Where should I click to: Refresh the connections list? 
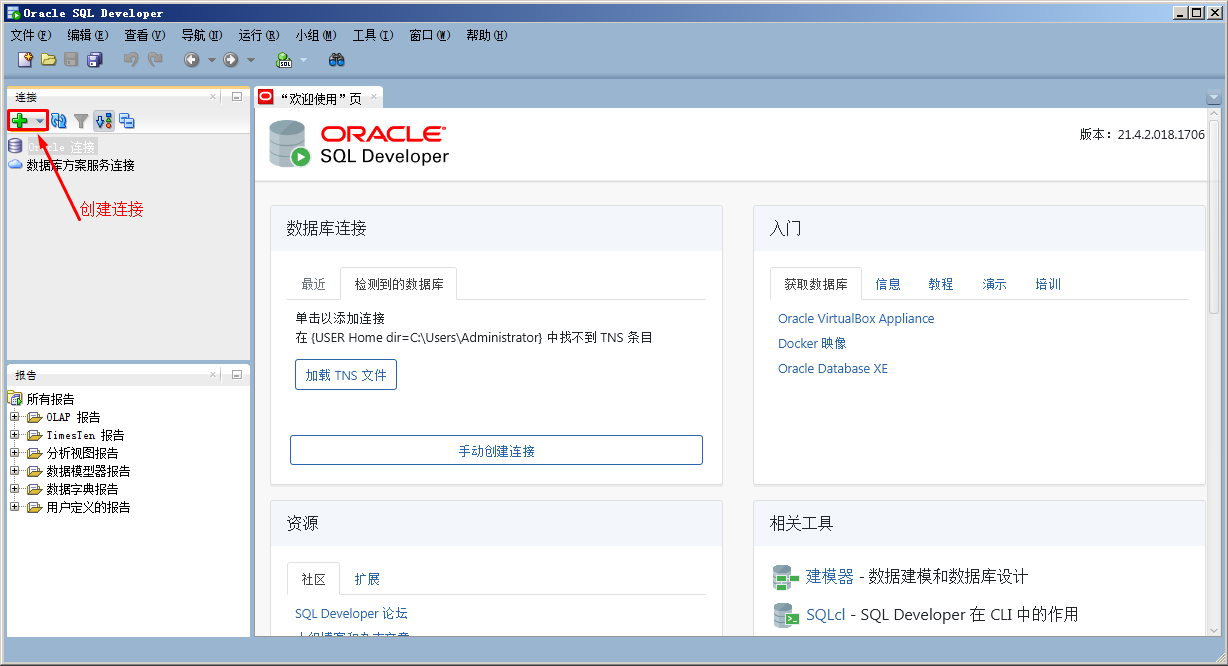click(58, 120)
